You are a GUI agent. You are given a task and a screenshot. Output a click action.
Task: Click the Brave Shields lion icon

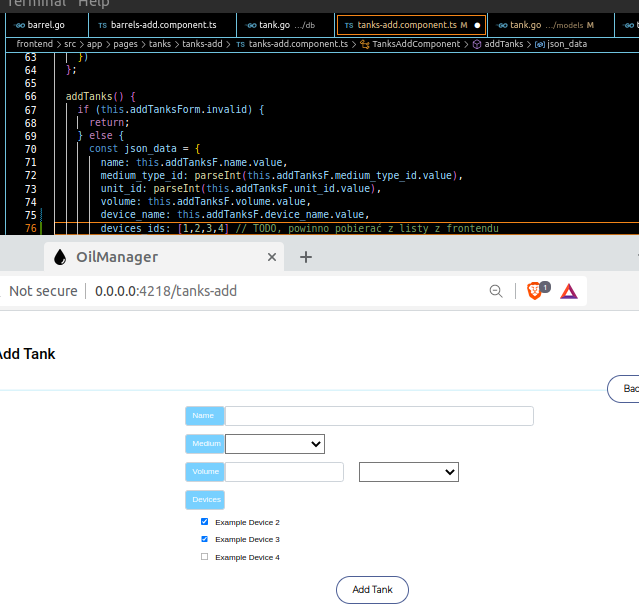[535, 291]
